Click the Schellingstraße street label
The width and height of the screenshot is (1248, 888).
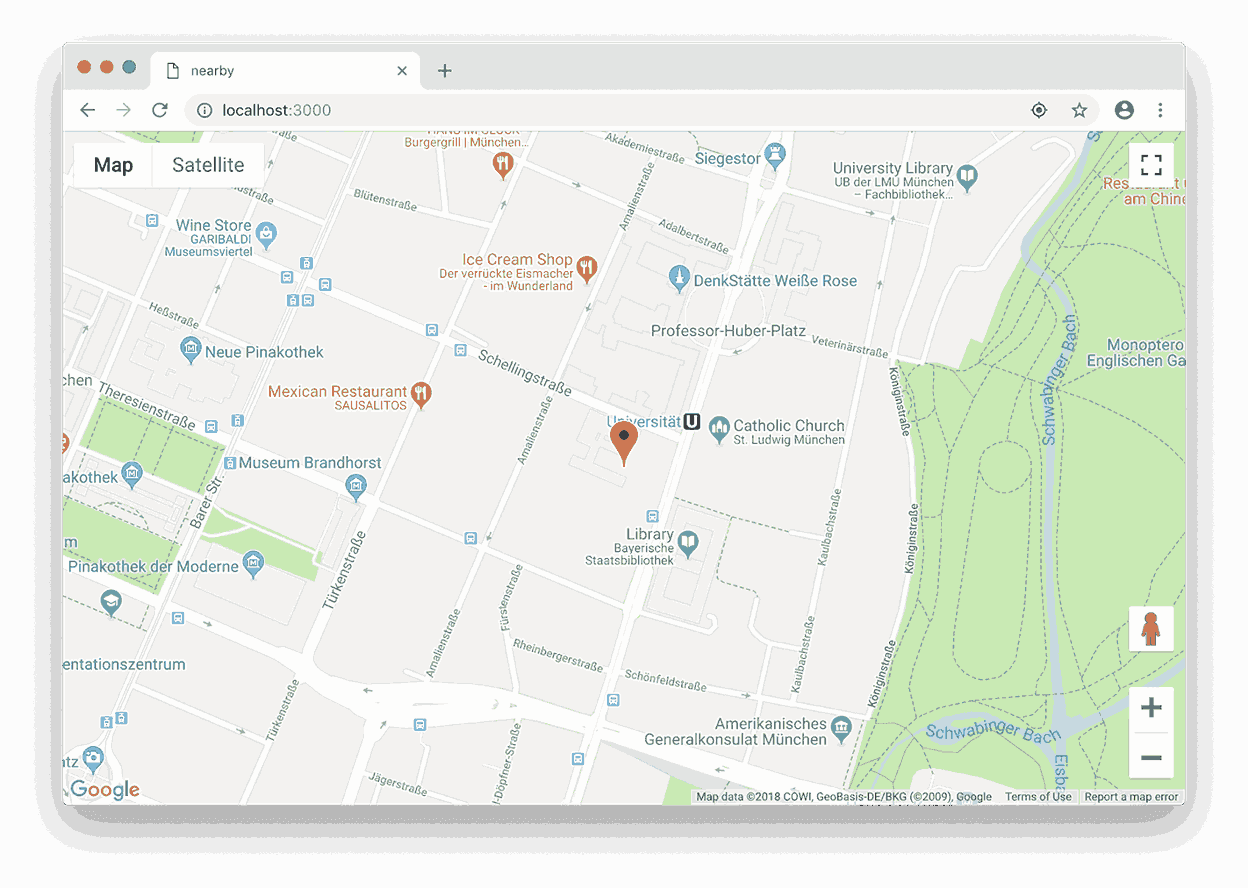click(524, 372)
